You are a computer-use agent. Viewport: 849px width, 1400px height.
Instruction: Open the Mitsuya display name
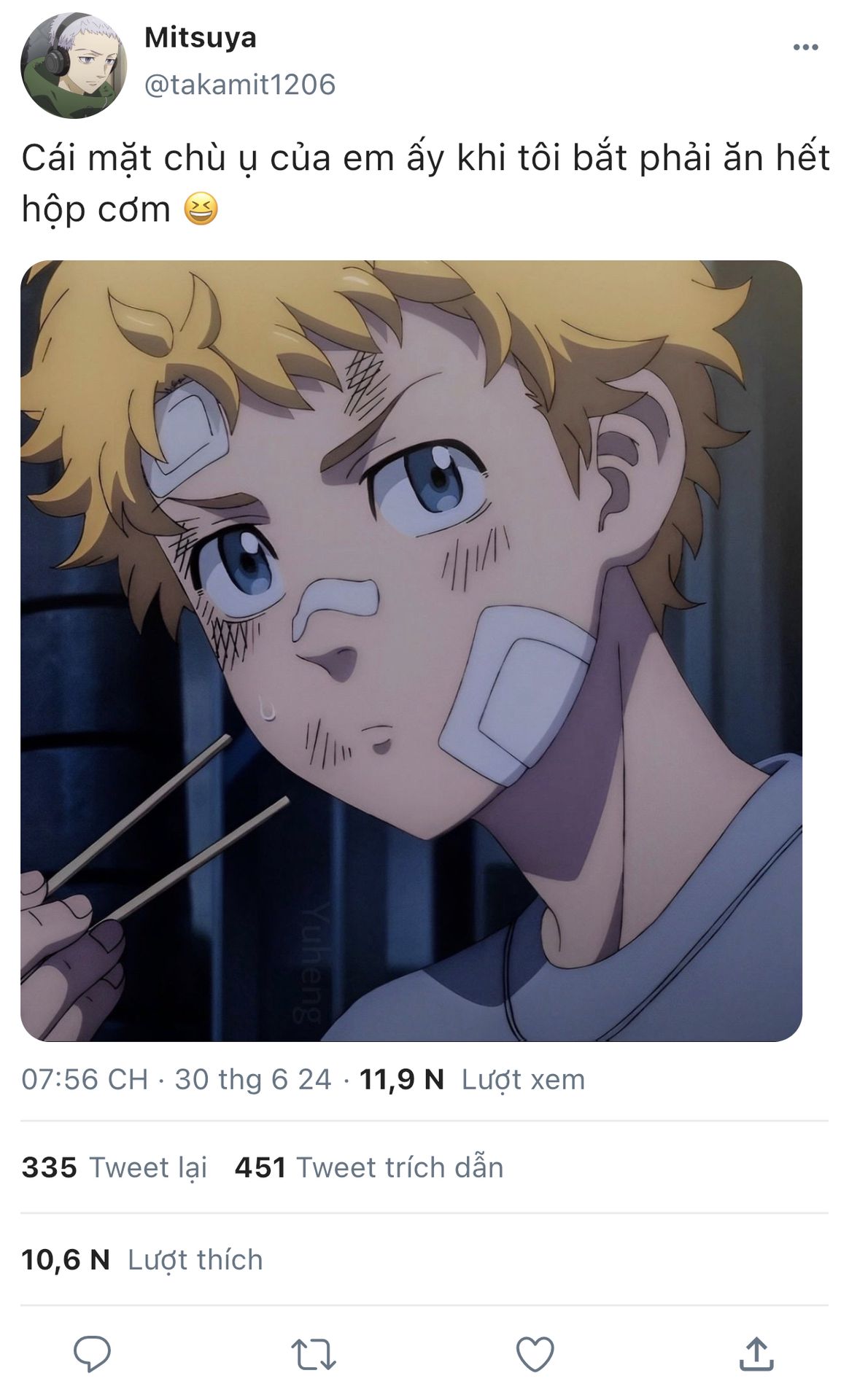(201, 38)
